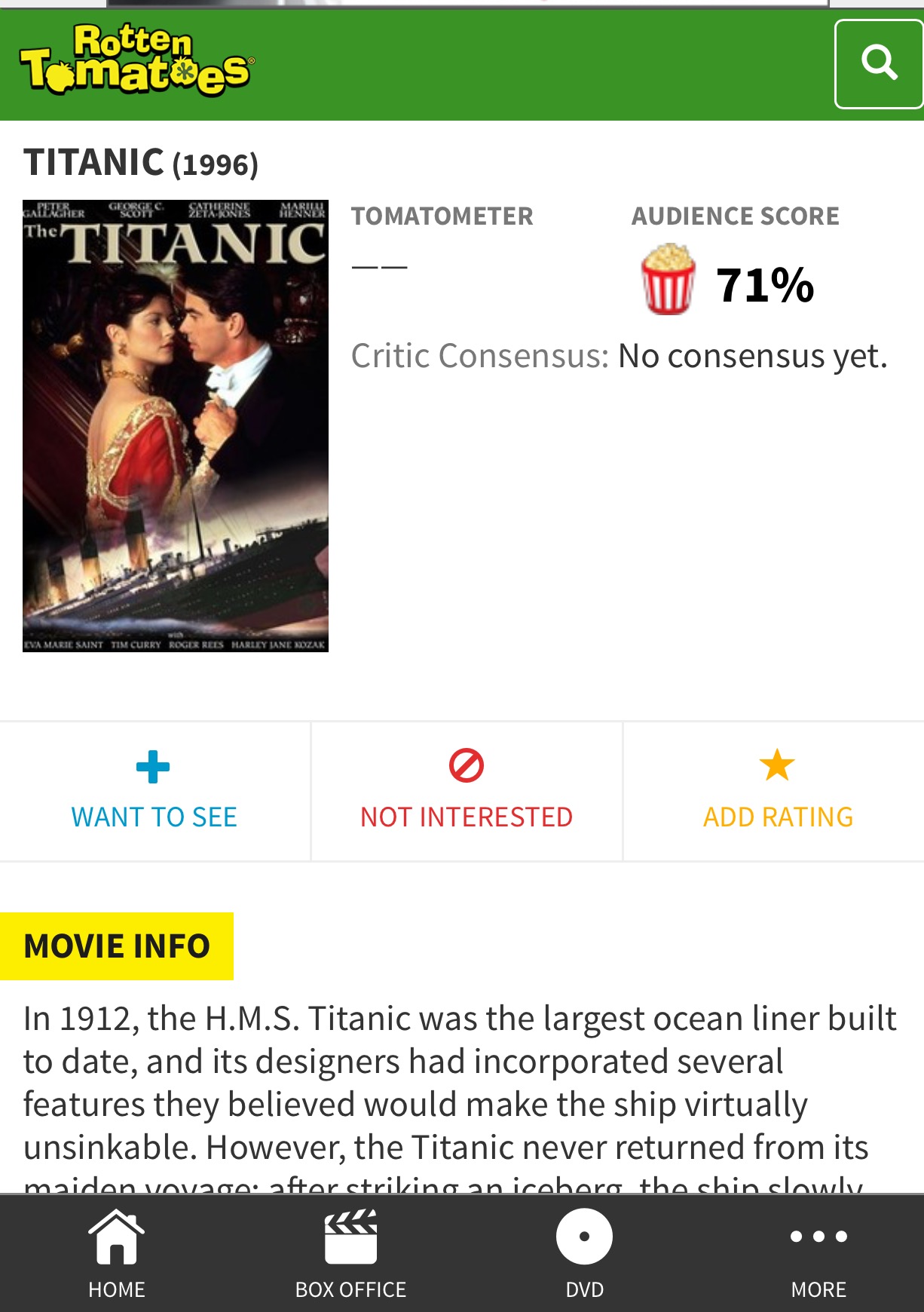This screenshot has height=1312, width=924.
Task: Tap the Home house icon
Action: pos(116,1237)
